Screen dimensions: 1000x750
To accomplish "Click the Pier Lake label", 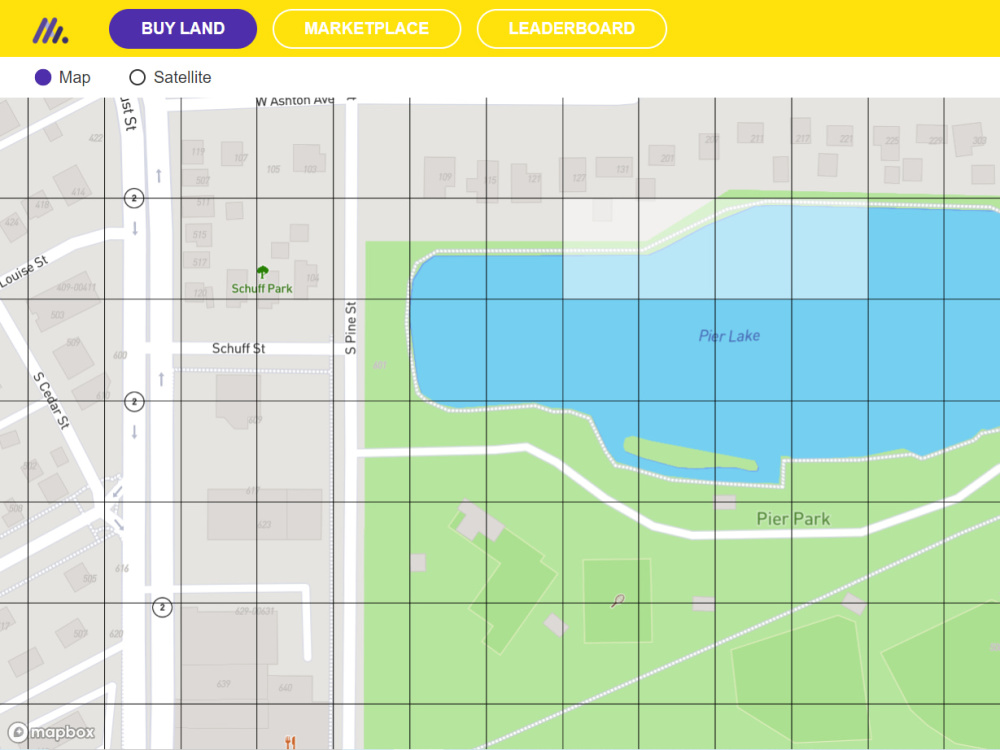I will coord(729,335).
